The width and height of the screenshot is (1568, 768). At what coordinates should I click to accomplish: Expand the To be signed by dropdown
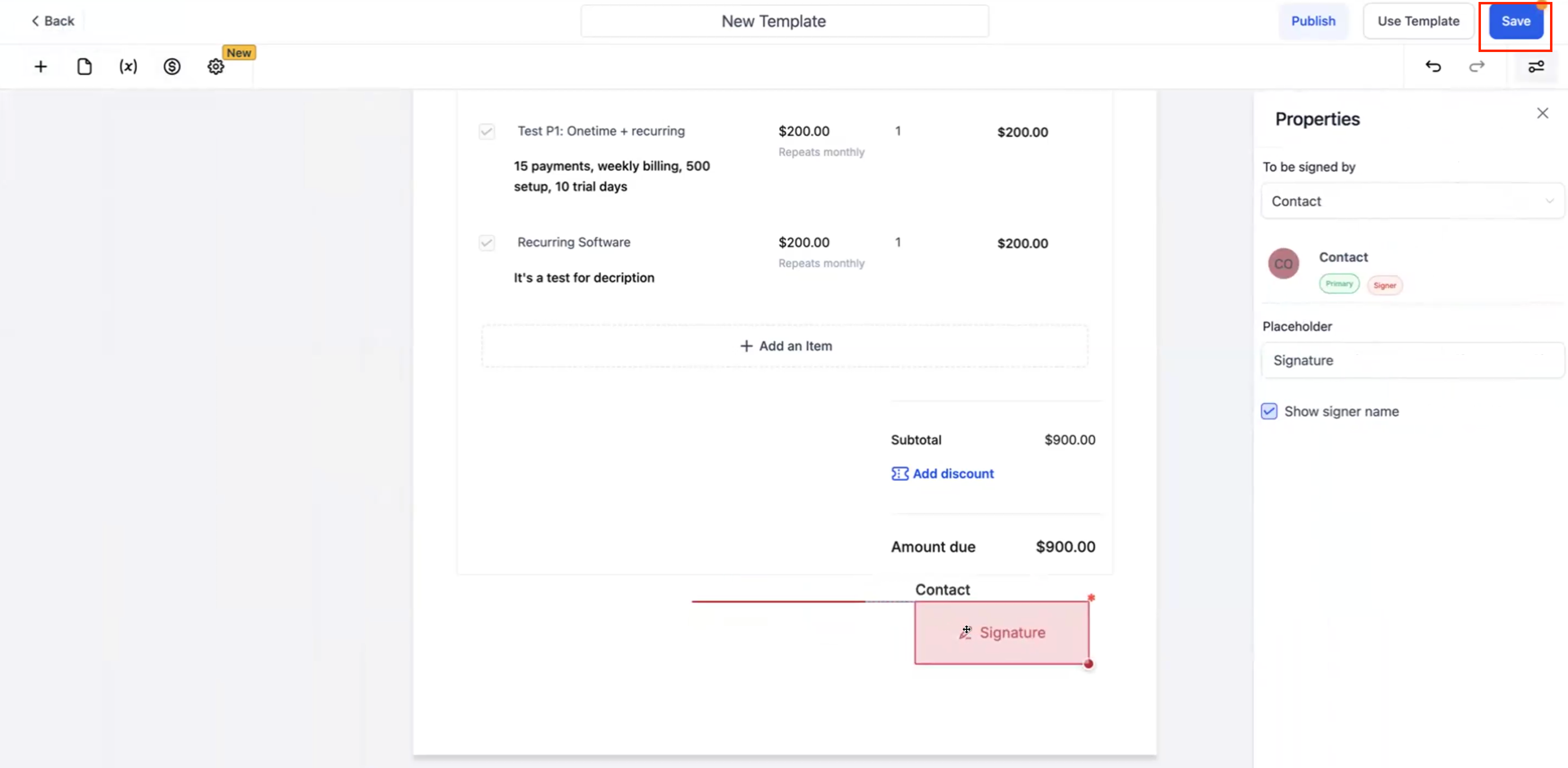(x=1412, y=201)
